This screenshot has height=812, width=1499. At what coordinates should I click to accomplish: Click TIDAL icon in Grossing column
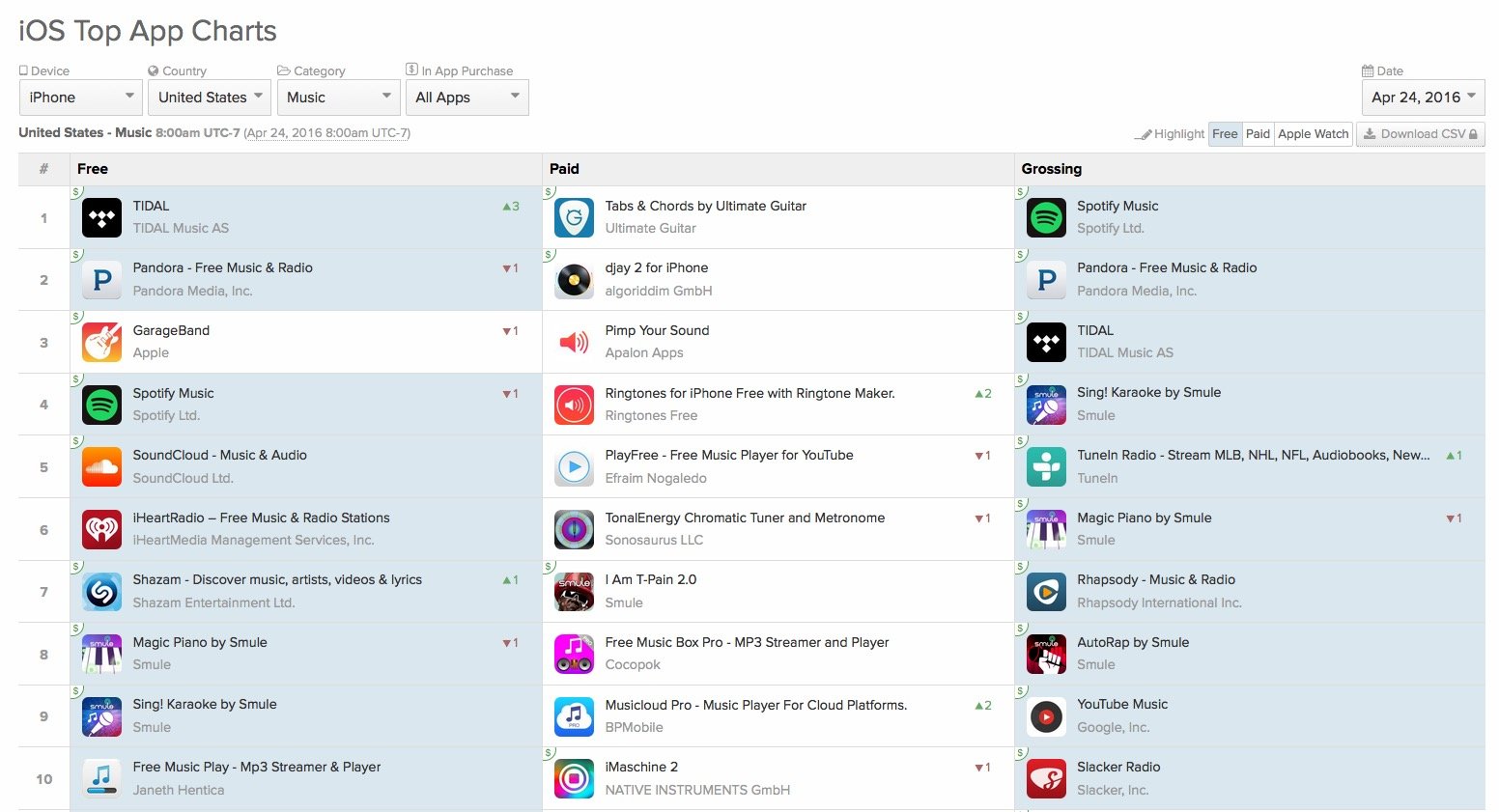click(x=1046, y=342)
